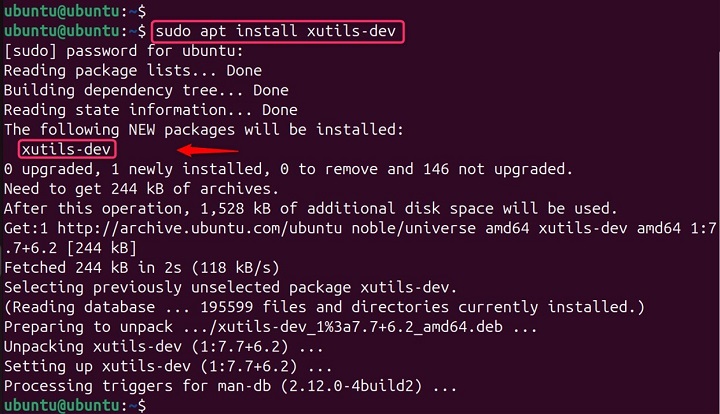Click the following NEW packages line
Image resolution: width=720 pixels, height=414 pixels.
[203, 130]
